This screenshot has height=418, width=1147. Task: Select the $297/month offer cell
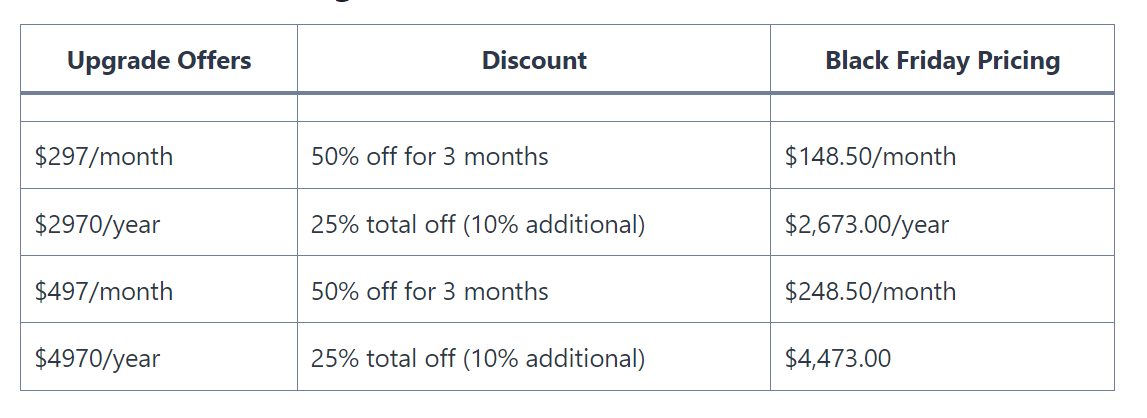click(x=159, y=156)
